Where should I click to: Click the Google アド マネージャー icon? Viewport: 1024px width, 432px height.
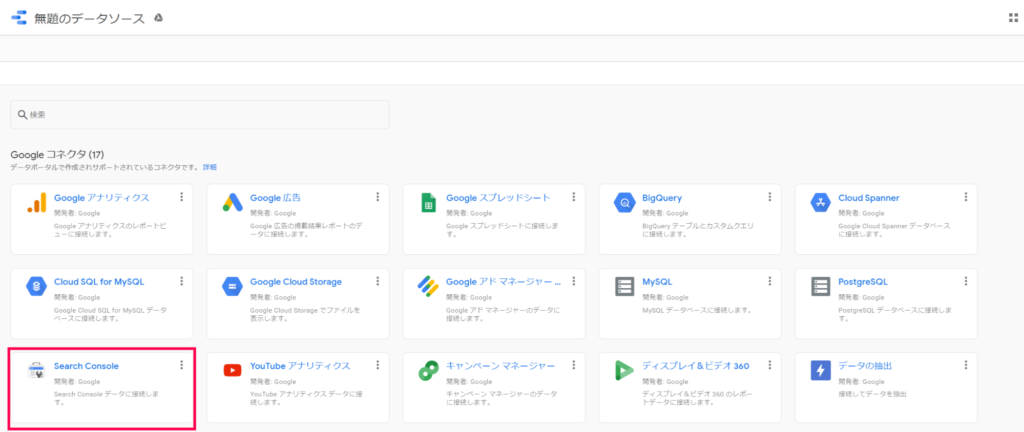428,286
